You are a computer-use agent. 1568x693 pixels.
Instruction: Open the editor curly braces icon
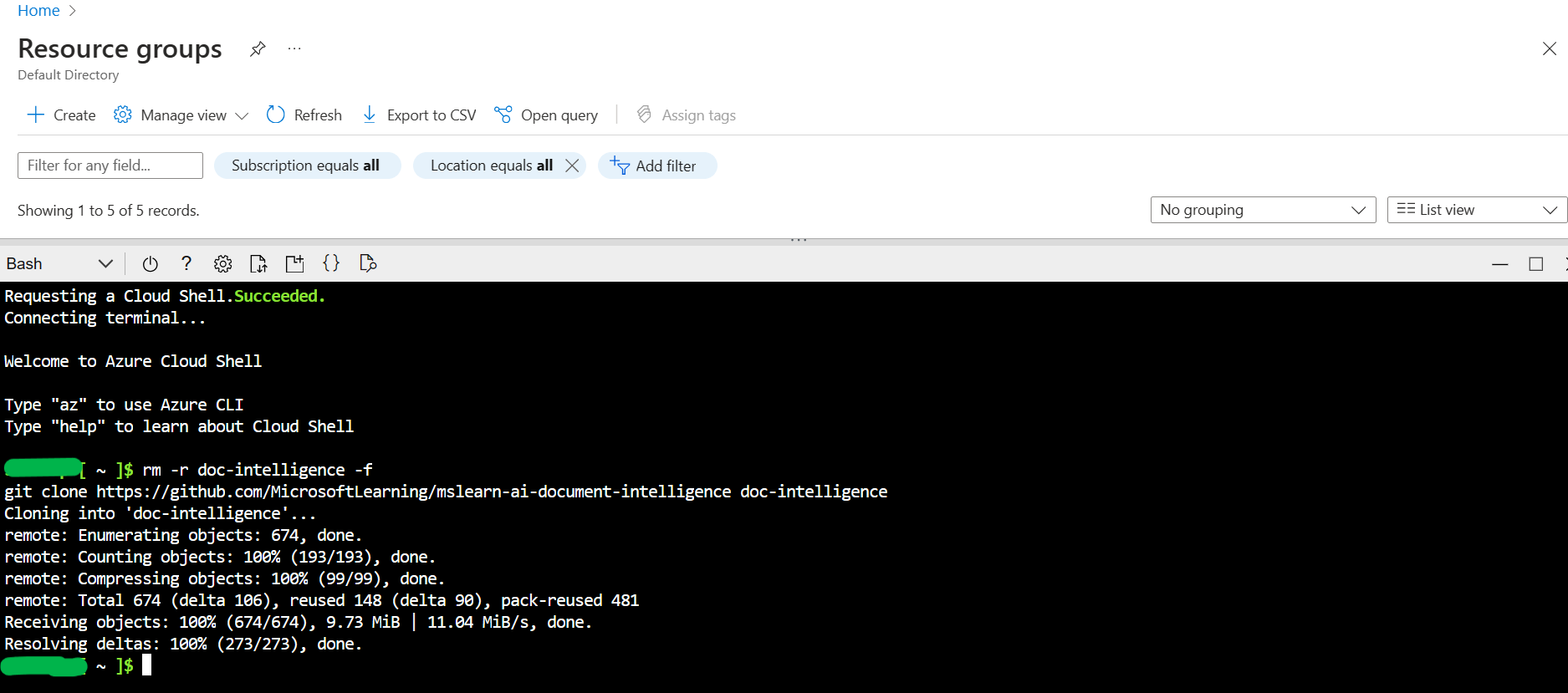pyautogui.click(x=331, y=264)
